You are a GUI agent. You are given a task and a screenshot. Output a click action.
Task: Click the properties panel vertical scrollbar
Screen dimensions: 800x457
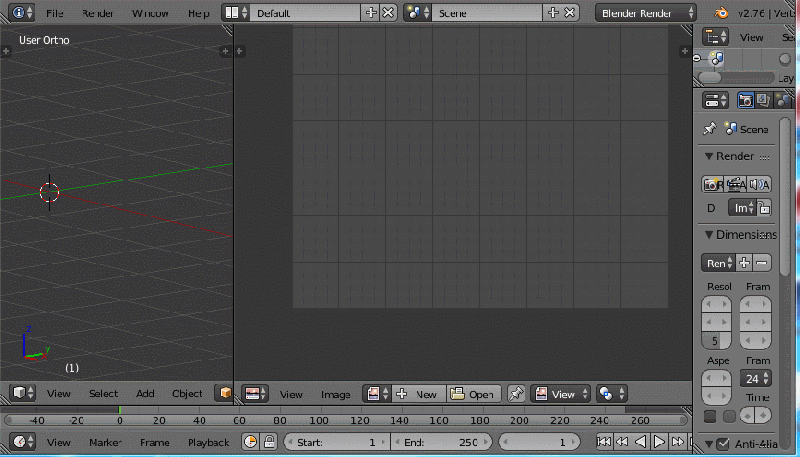(785, 196)
